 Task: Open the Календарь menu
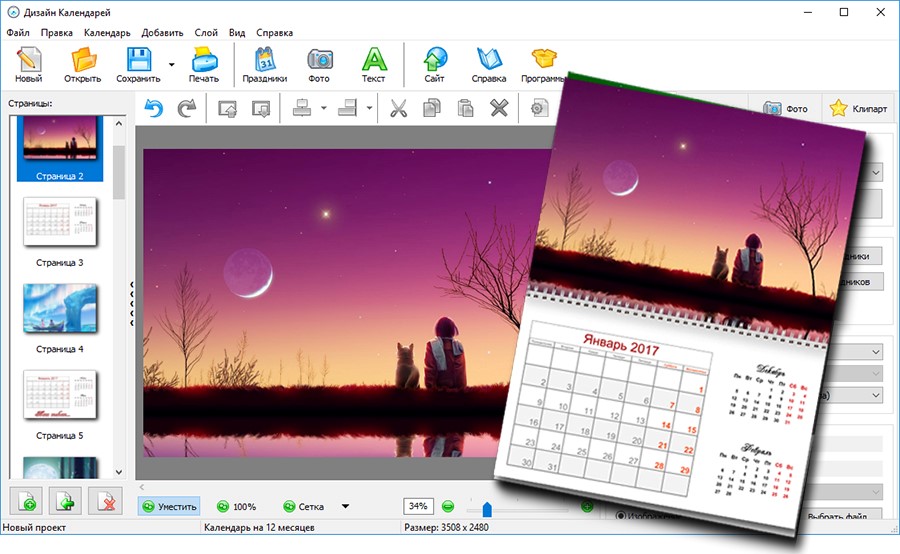coord(107,32)
